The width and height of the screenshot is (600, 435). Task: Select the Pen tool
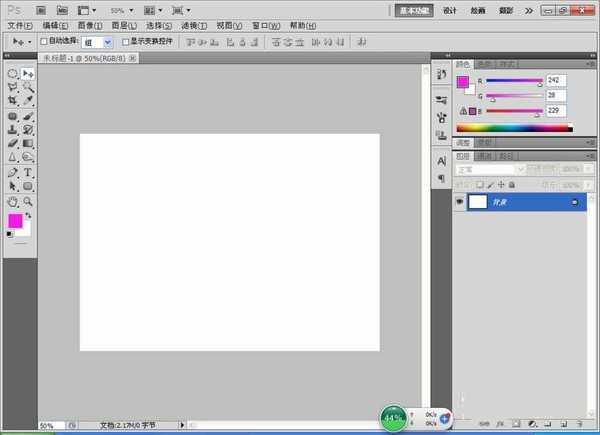point(12,172)
